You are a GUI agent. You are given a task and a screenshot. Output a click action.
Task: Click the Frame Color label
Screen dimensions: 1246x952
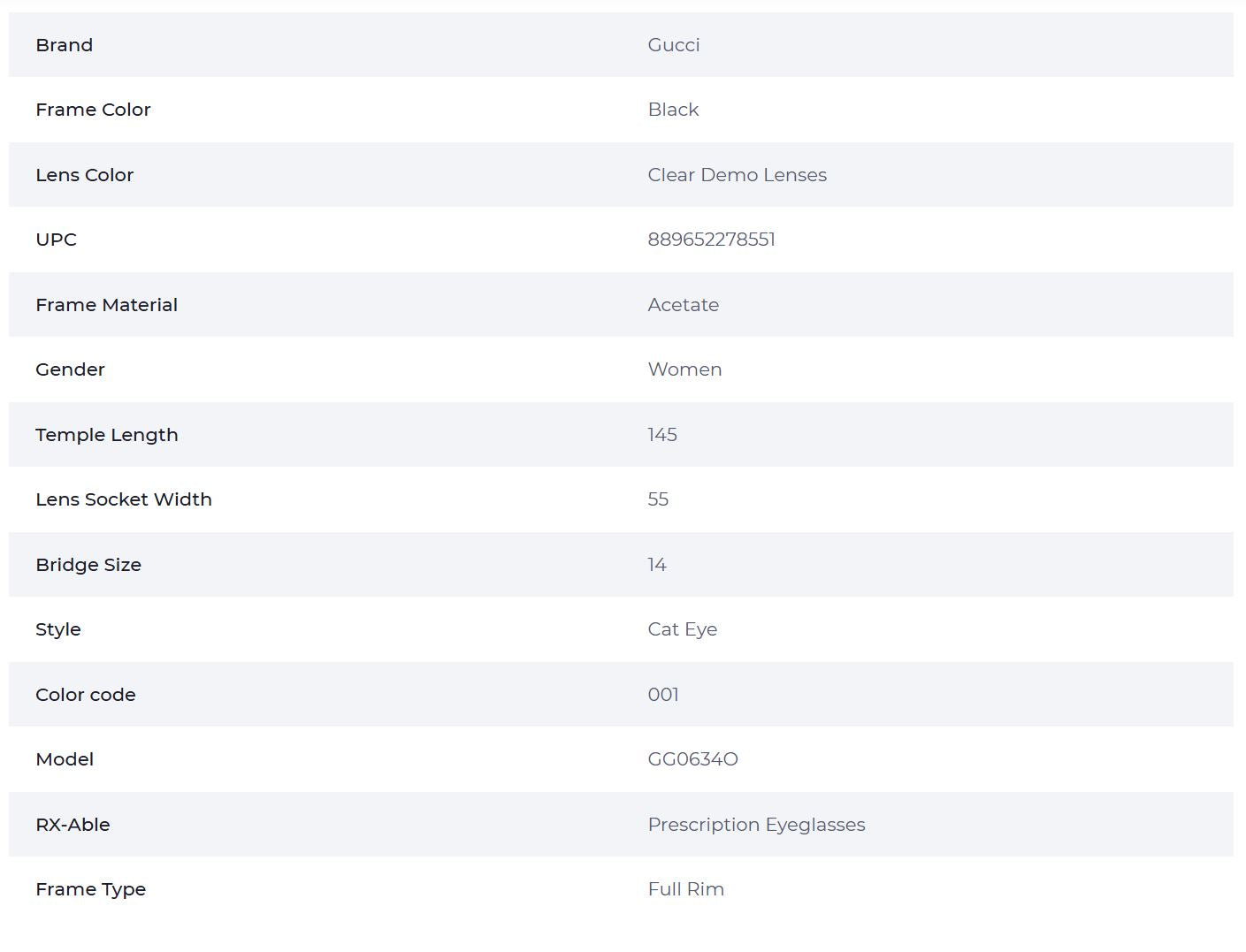pos(93,110)
